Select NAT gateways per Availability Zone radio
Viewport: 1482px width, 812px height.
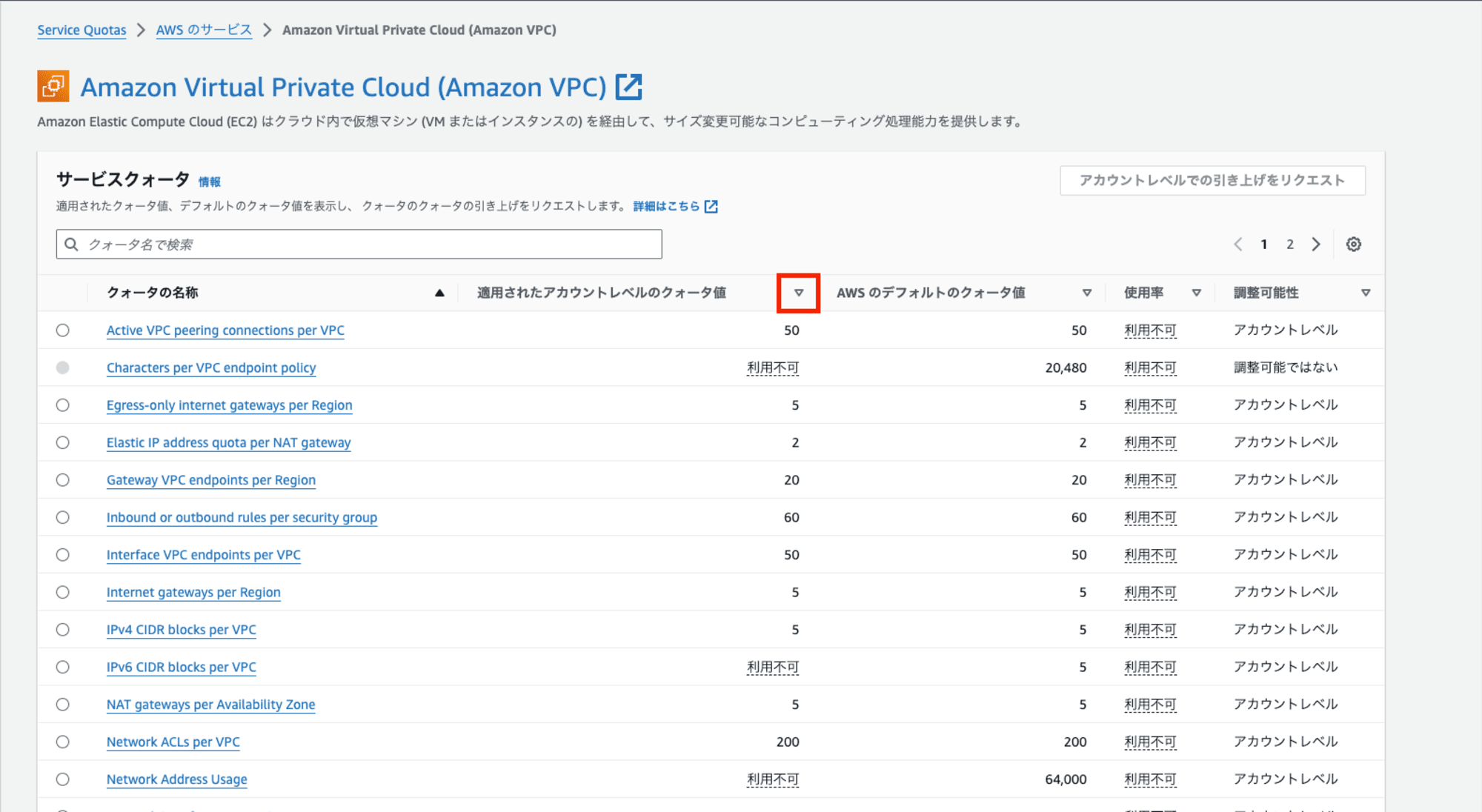[63, 705]
